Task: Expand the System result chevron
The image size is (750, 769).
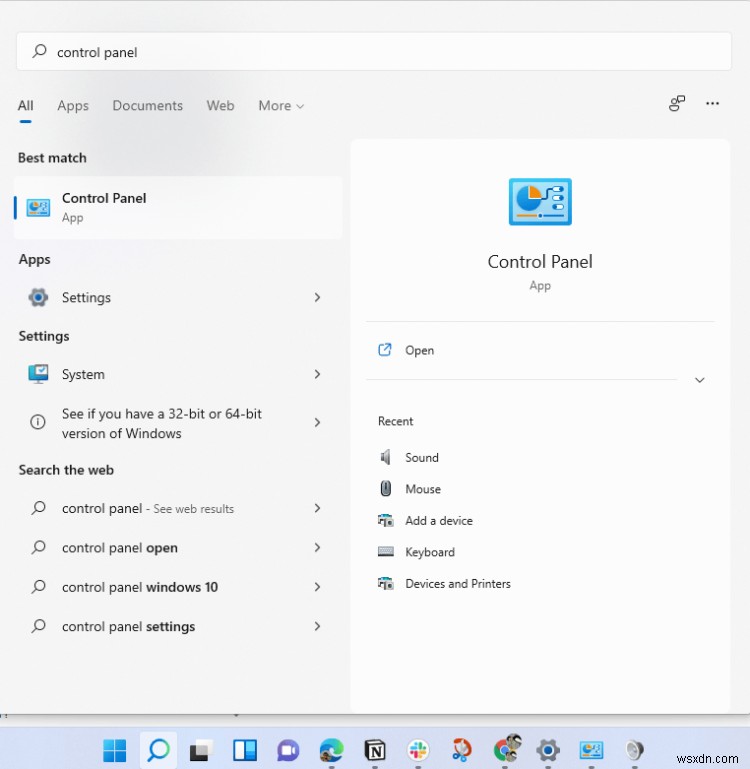Action: click(x=317, y=374)
